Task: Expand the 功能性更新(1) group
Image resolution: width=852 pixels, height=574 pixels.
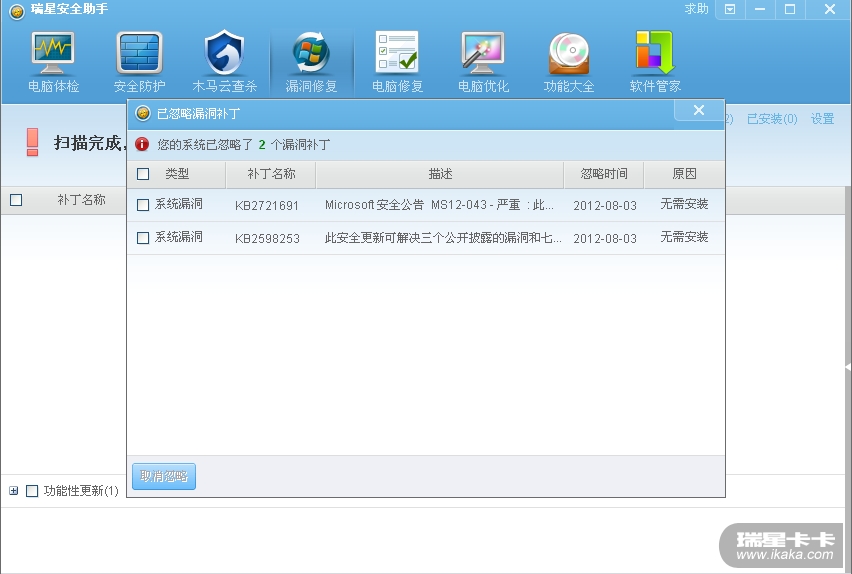Action: (x=14, y=491)
